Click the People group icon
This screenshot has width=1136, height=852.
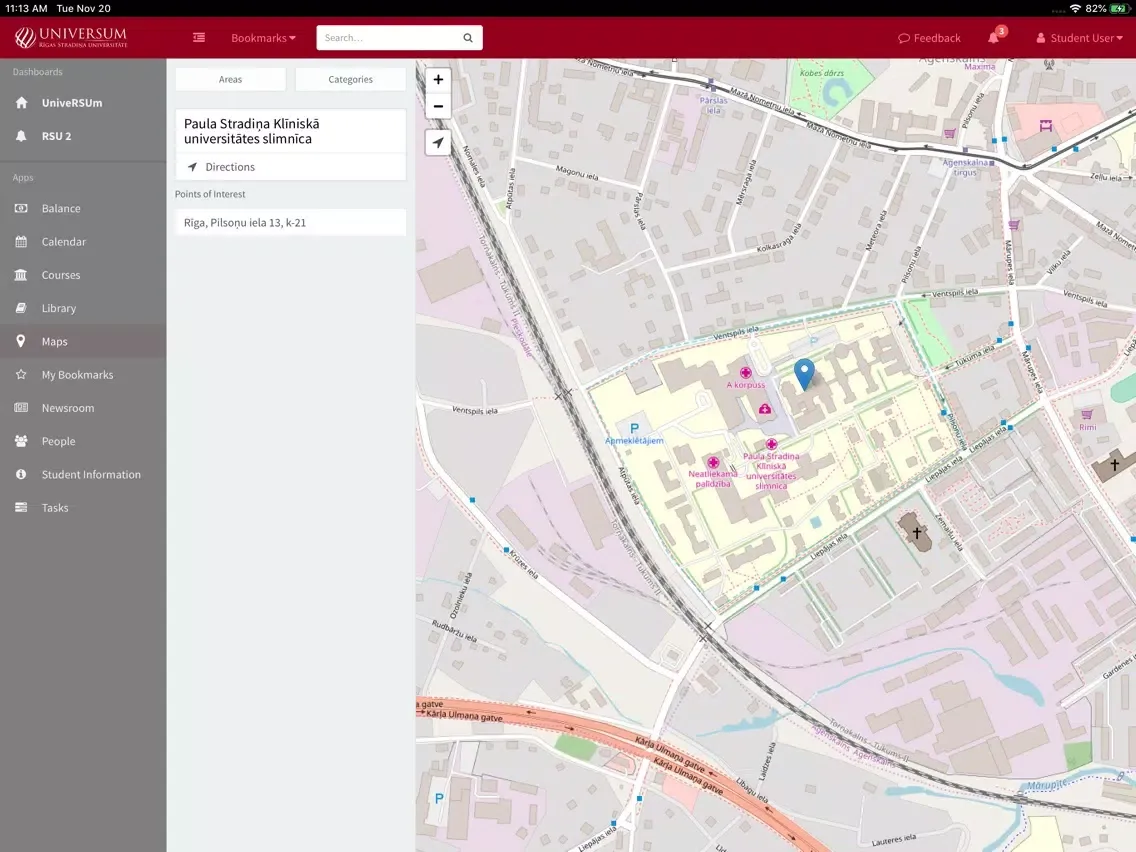[21, 441]
